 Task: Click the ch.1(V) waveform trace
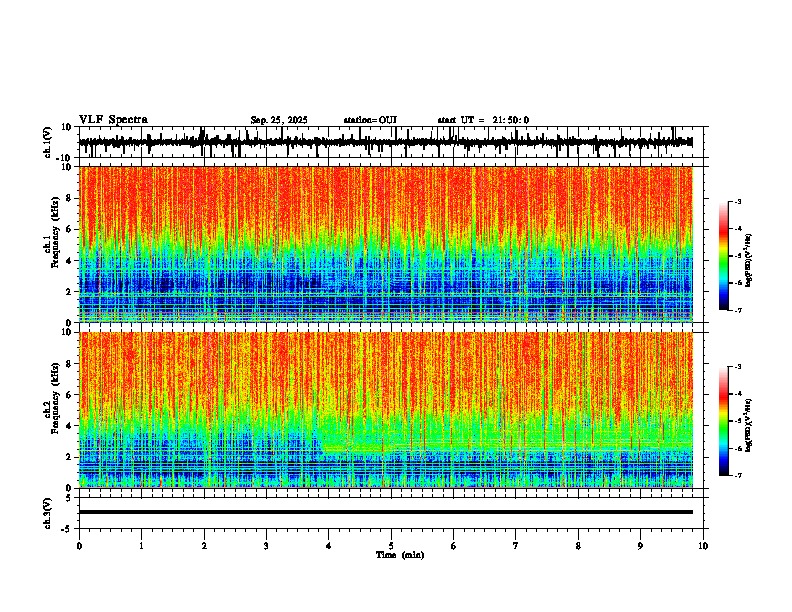coord(385,142)
